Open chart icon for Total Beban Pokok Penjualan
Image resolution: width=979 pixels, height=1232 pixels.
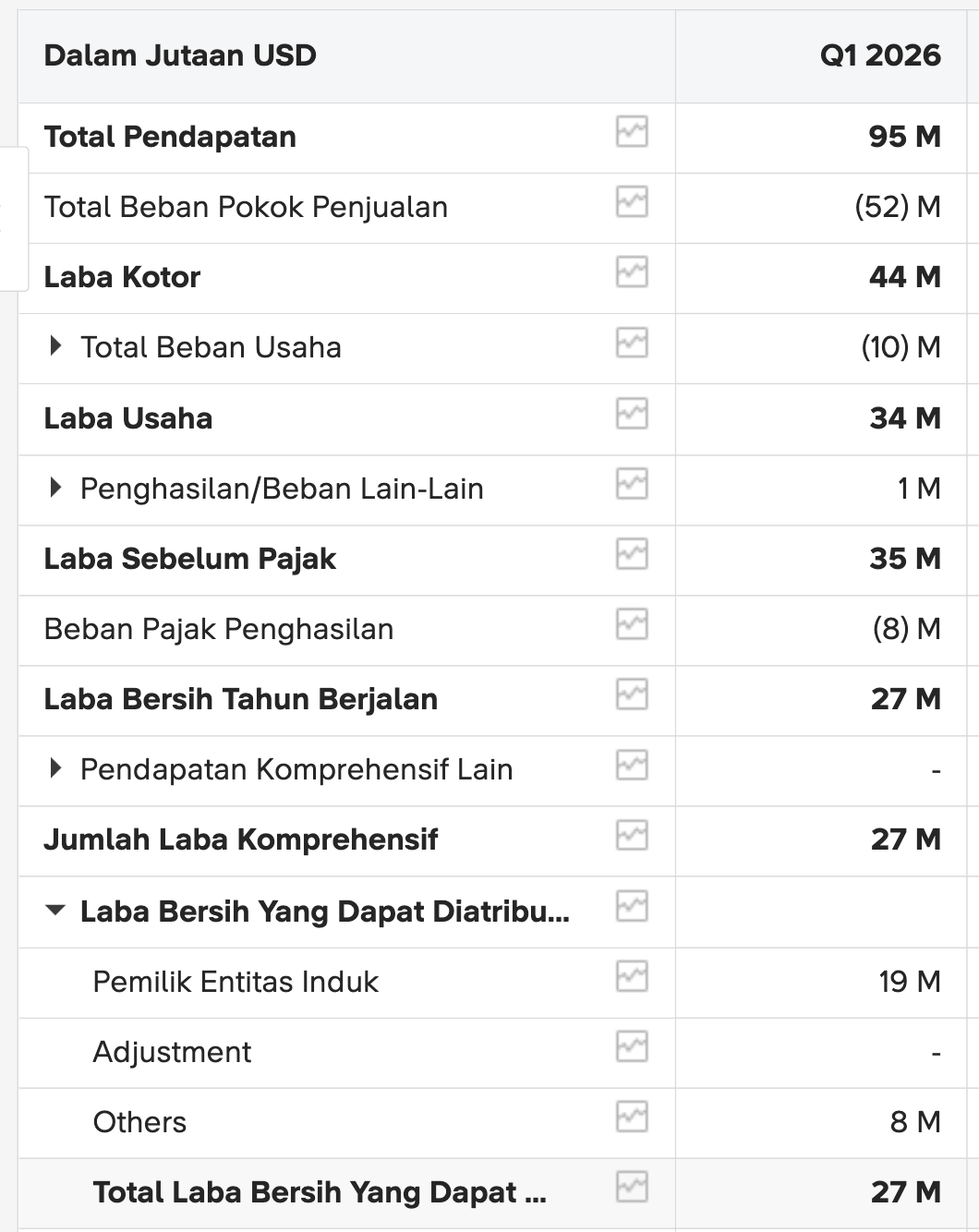click(x=632, y=201)
